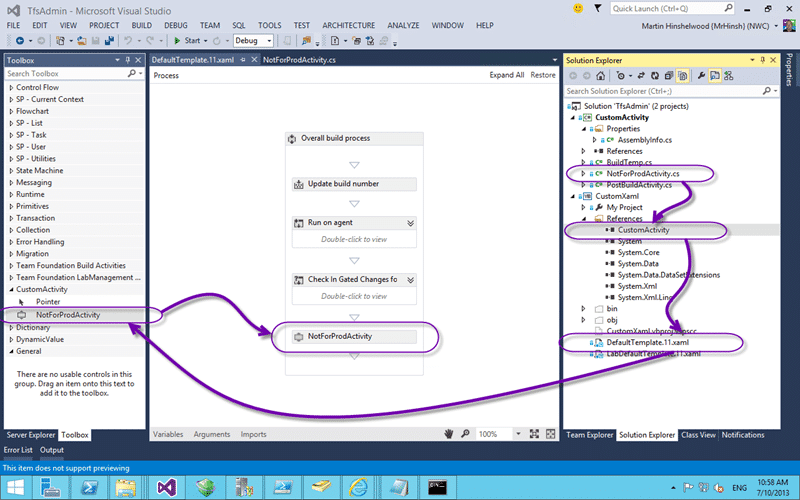This screenshot has height=500, width=800.
Task: Open Visual Studio from the taskbar
Action: (x=166, y=487)
